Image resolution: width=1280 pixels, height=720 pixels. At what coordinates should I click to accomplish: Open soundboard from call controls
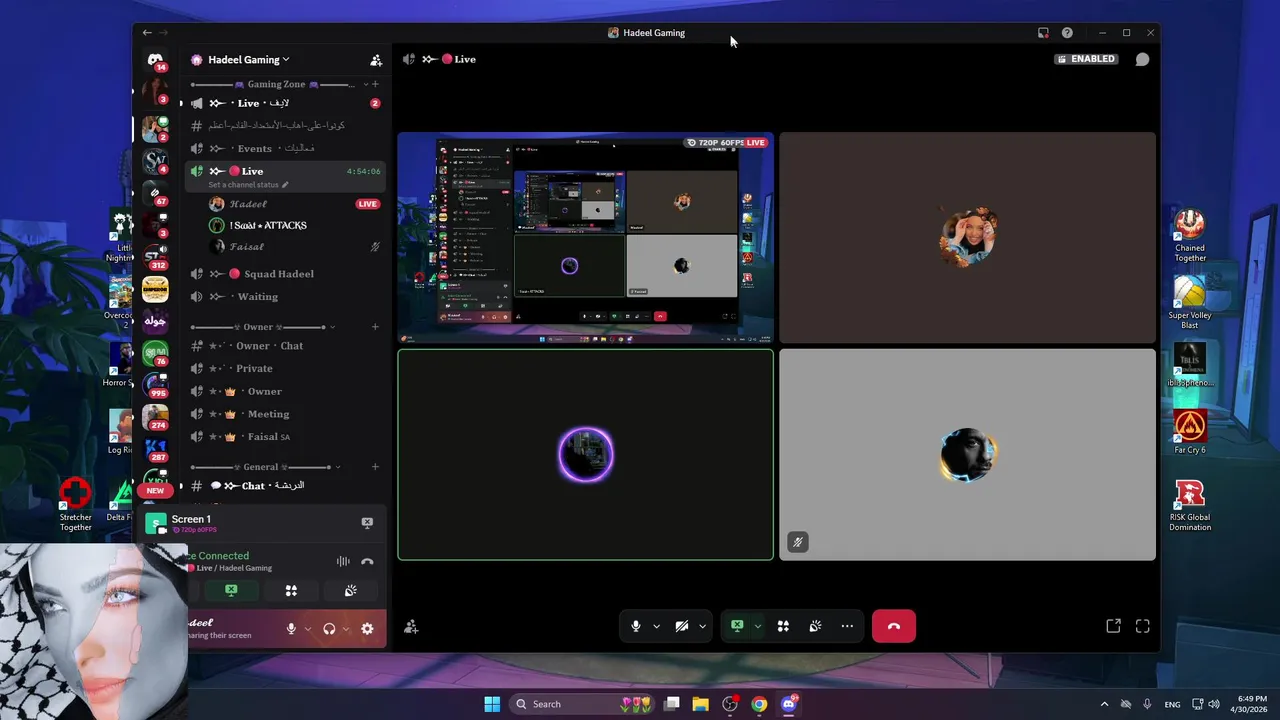tap(815, 626)
